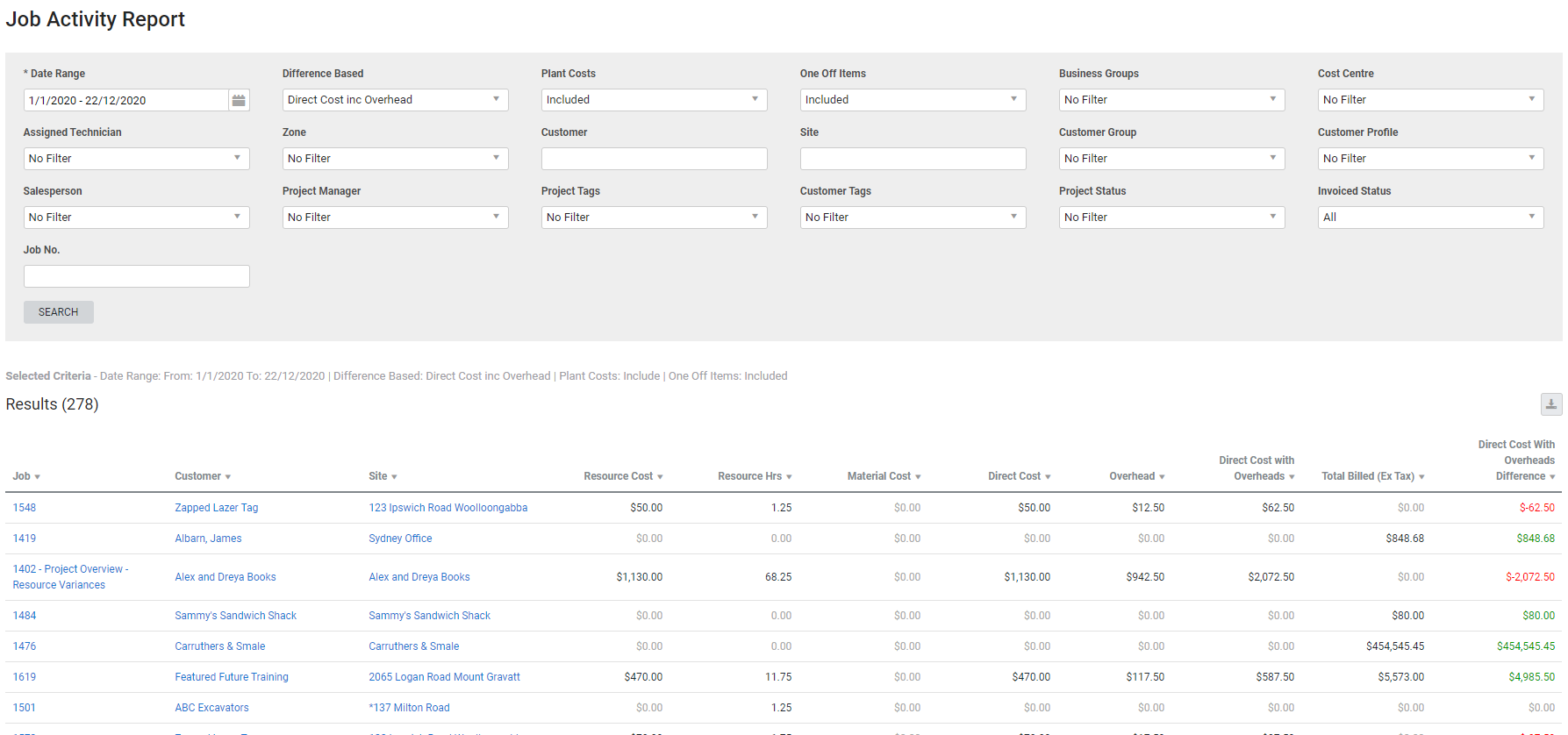
Task: Open customer Zapped Lazer Tag
Action: click(216, 508)
